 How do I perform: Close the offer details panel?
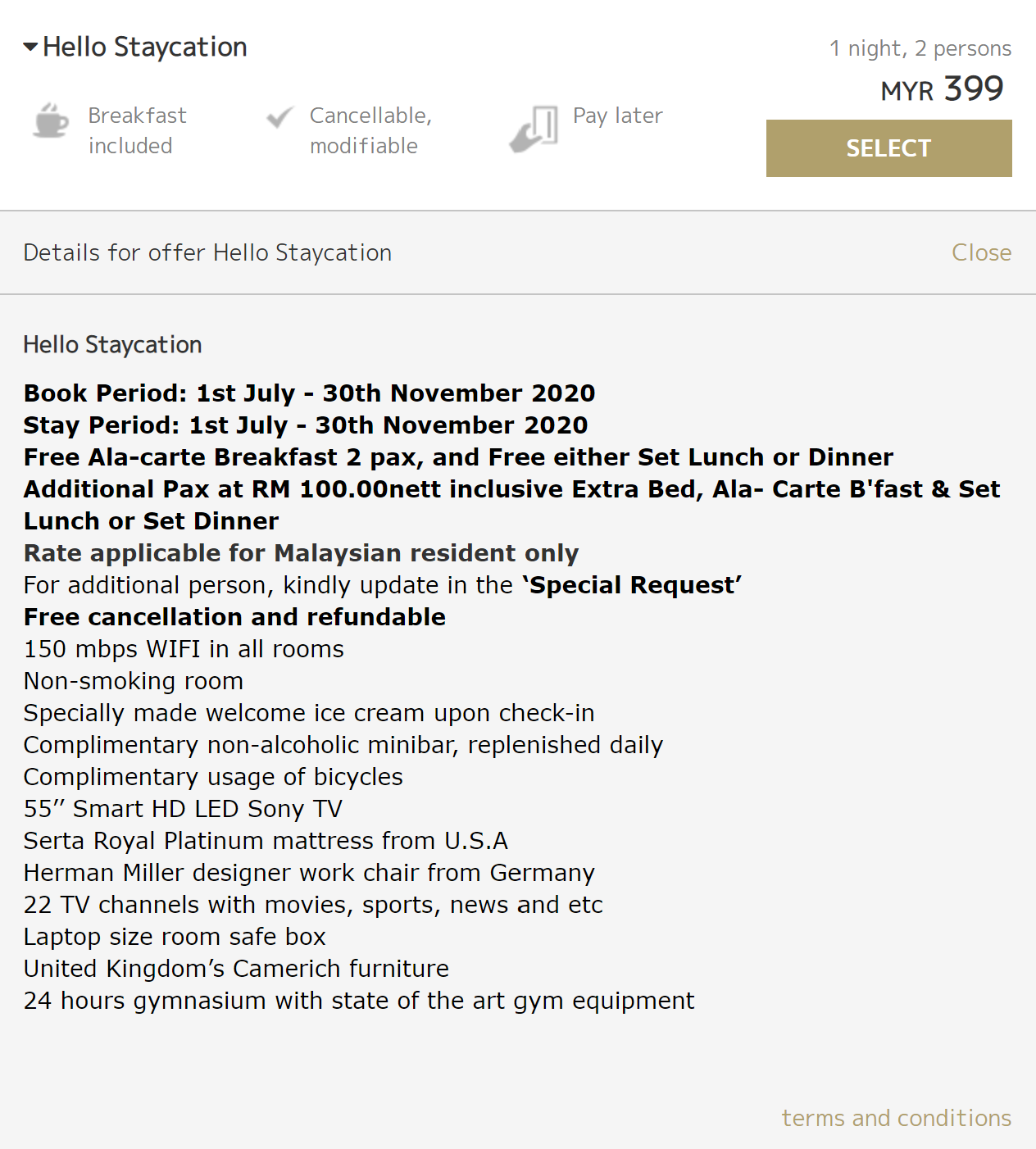point(981,252)
